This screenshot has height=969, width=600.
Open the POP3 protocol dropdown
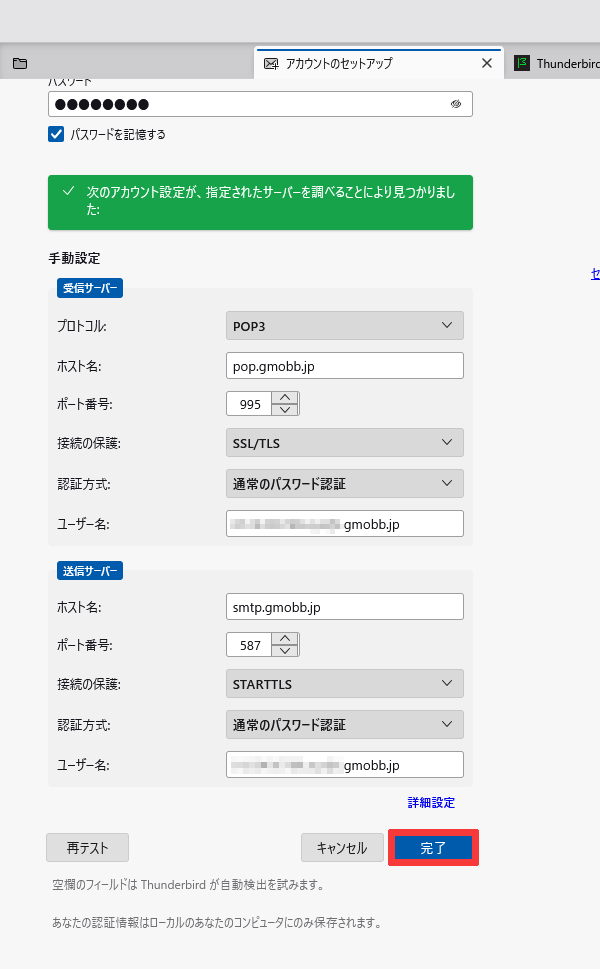pyautogui.click(x=345, y=326)
